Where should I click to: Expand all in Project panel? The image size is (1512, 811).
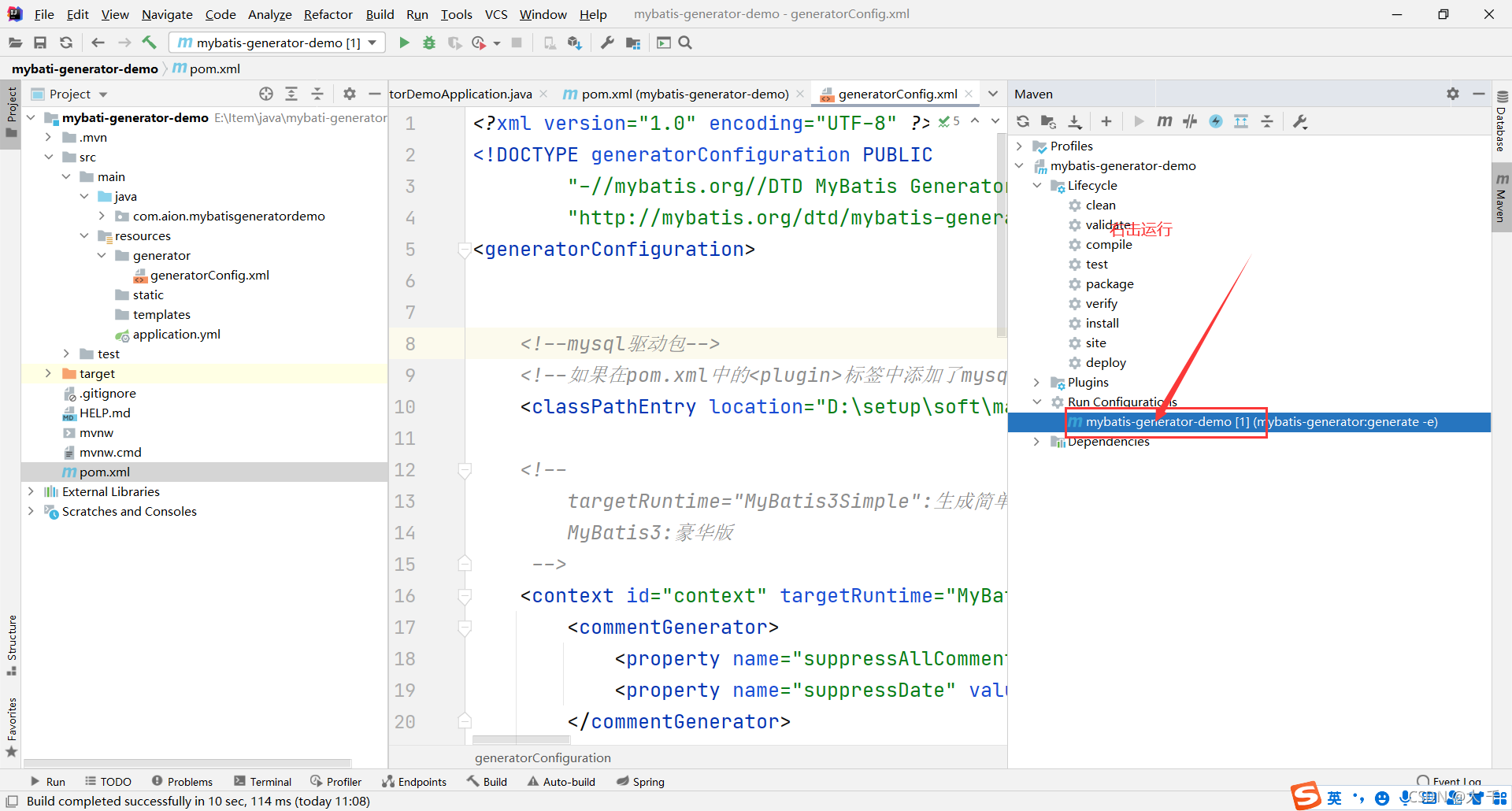tap(291, 94)
